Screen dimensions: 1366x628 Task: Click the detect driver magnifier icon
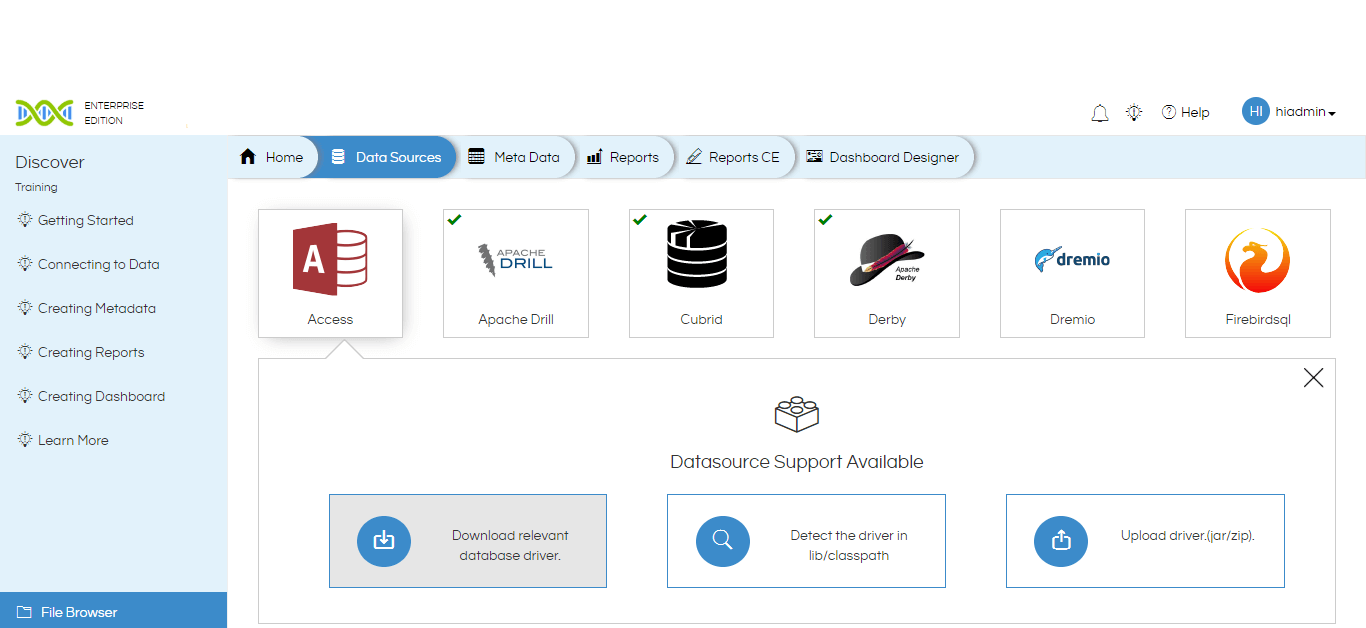[x=723, y=541]
